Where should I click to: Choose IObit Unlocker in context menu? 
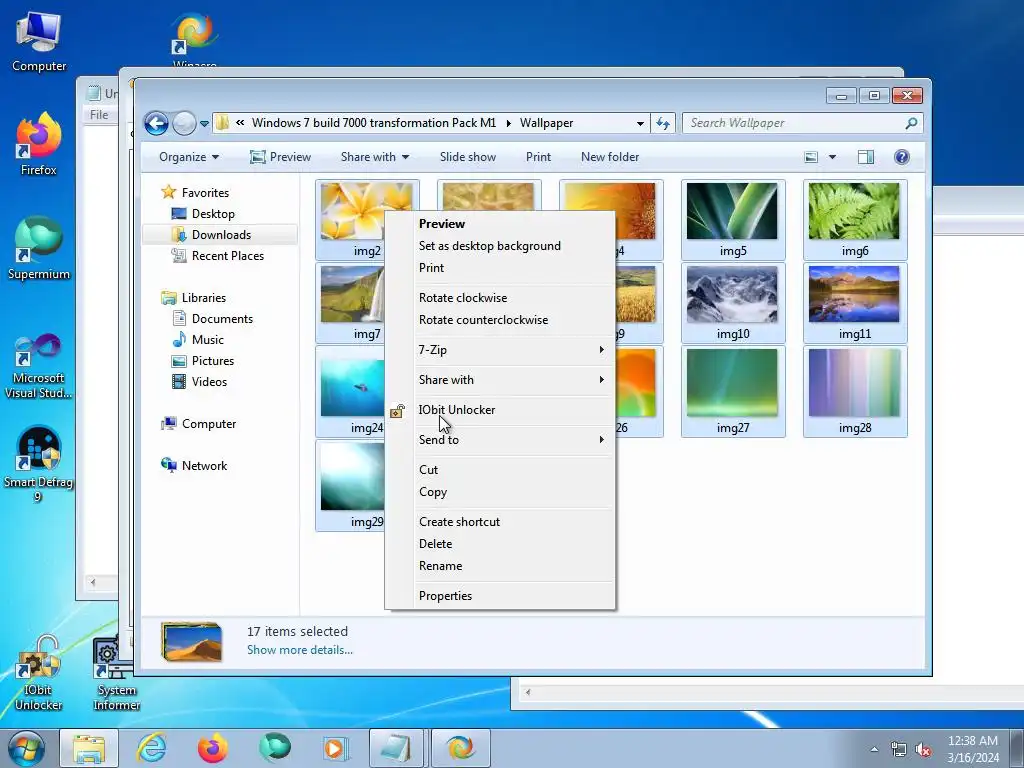500,410
